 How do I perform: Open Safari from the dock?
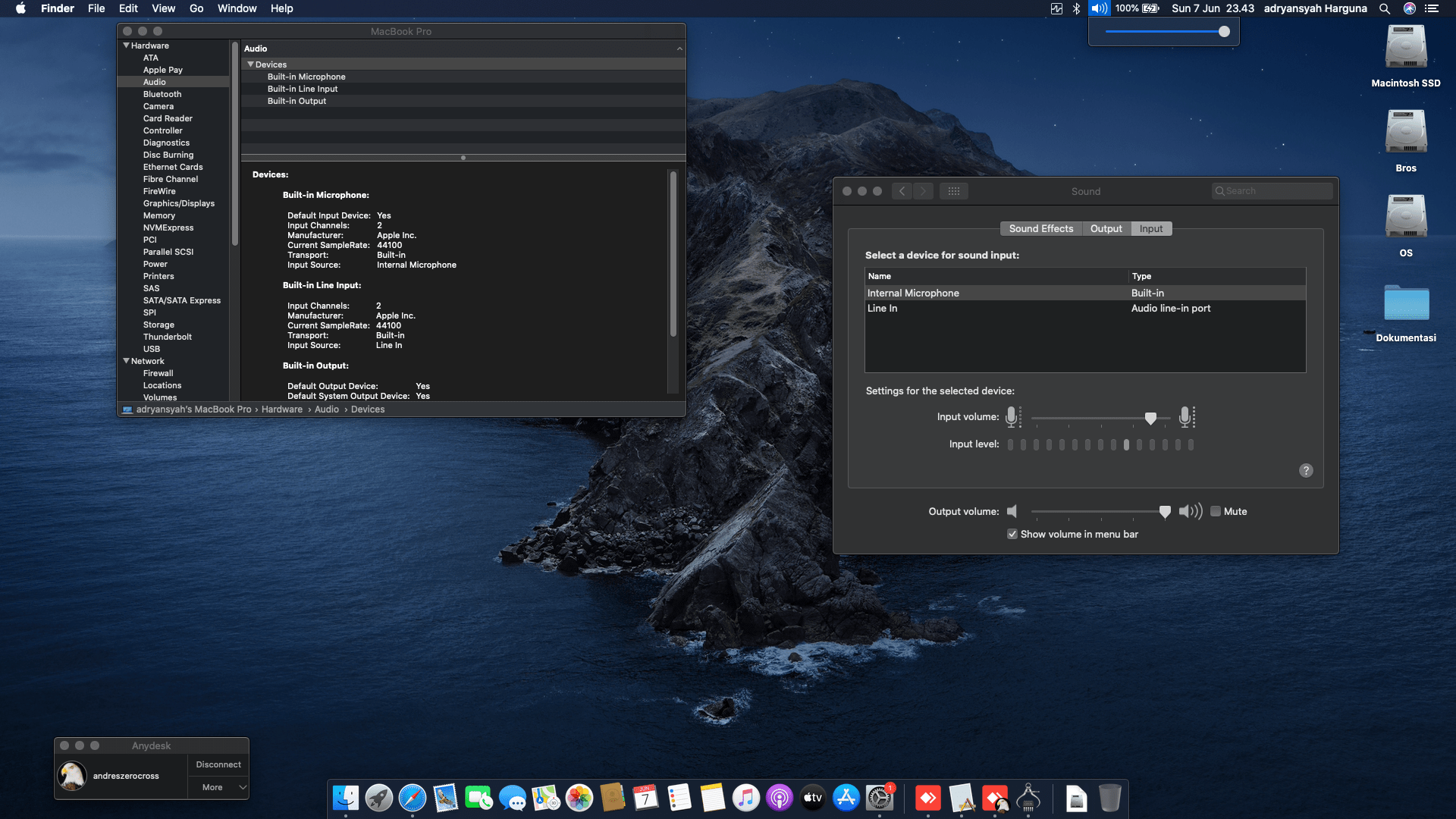click(412, 798)
